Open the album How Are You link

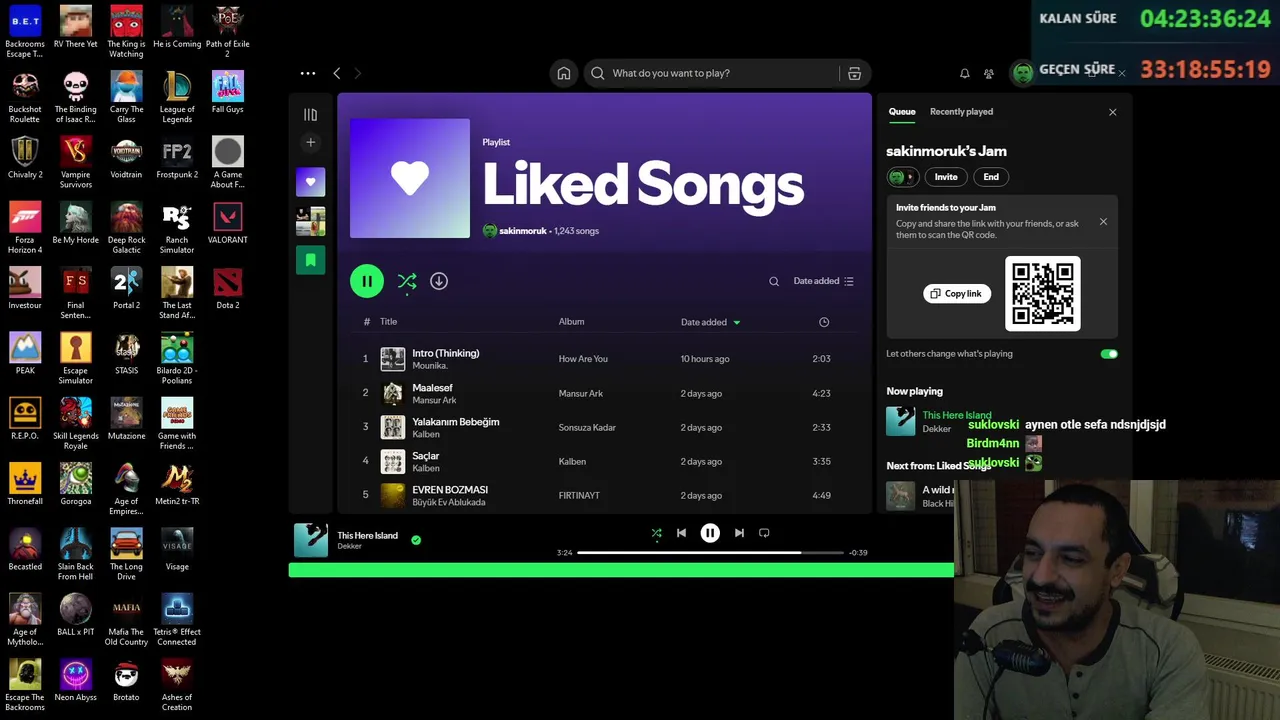point(583,359)
